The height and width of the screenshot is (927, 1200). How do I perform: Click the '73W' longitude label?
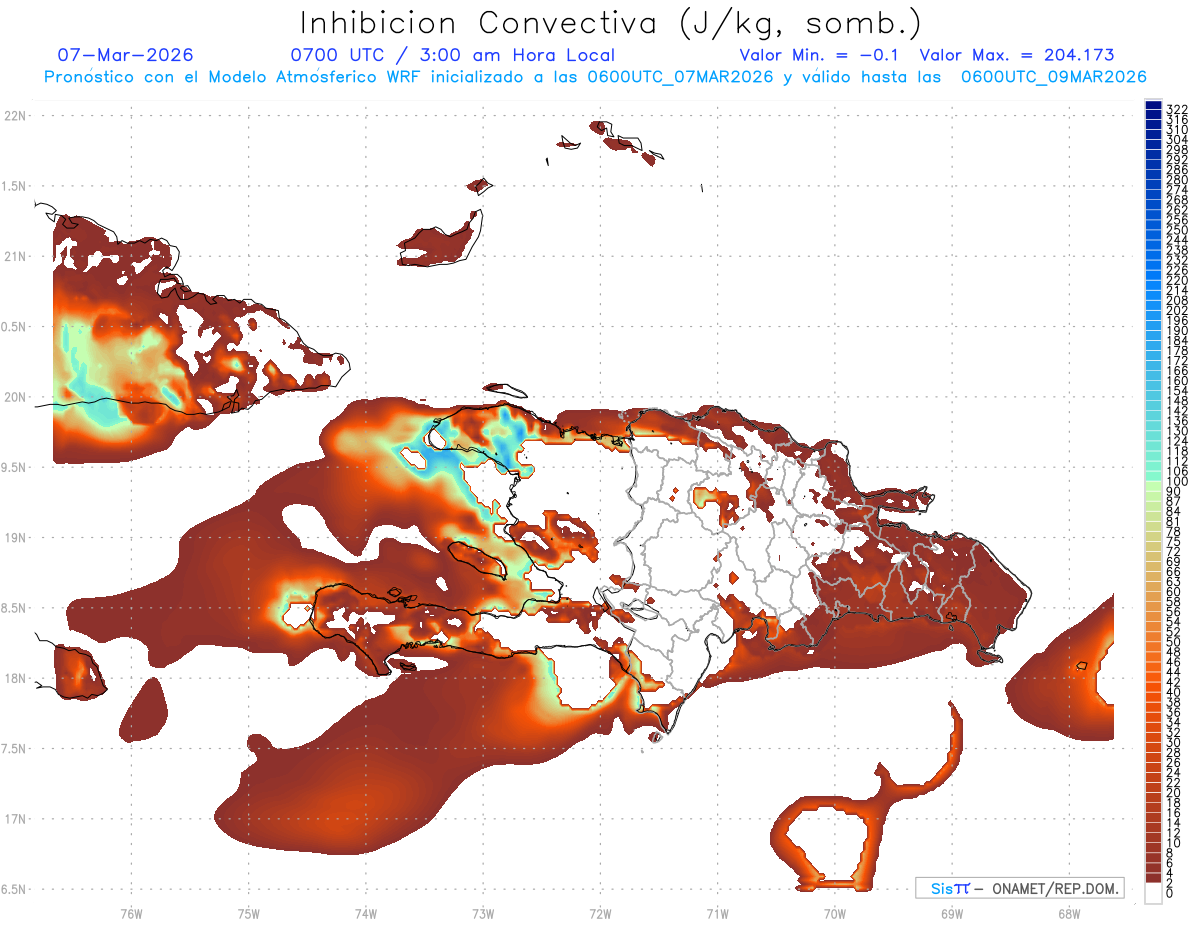point(483,913)
